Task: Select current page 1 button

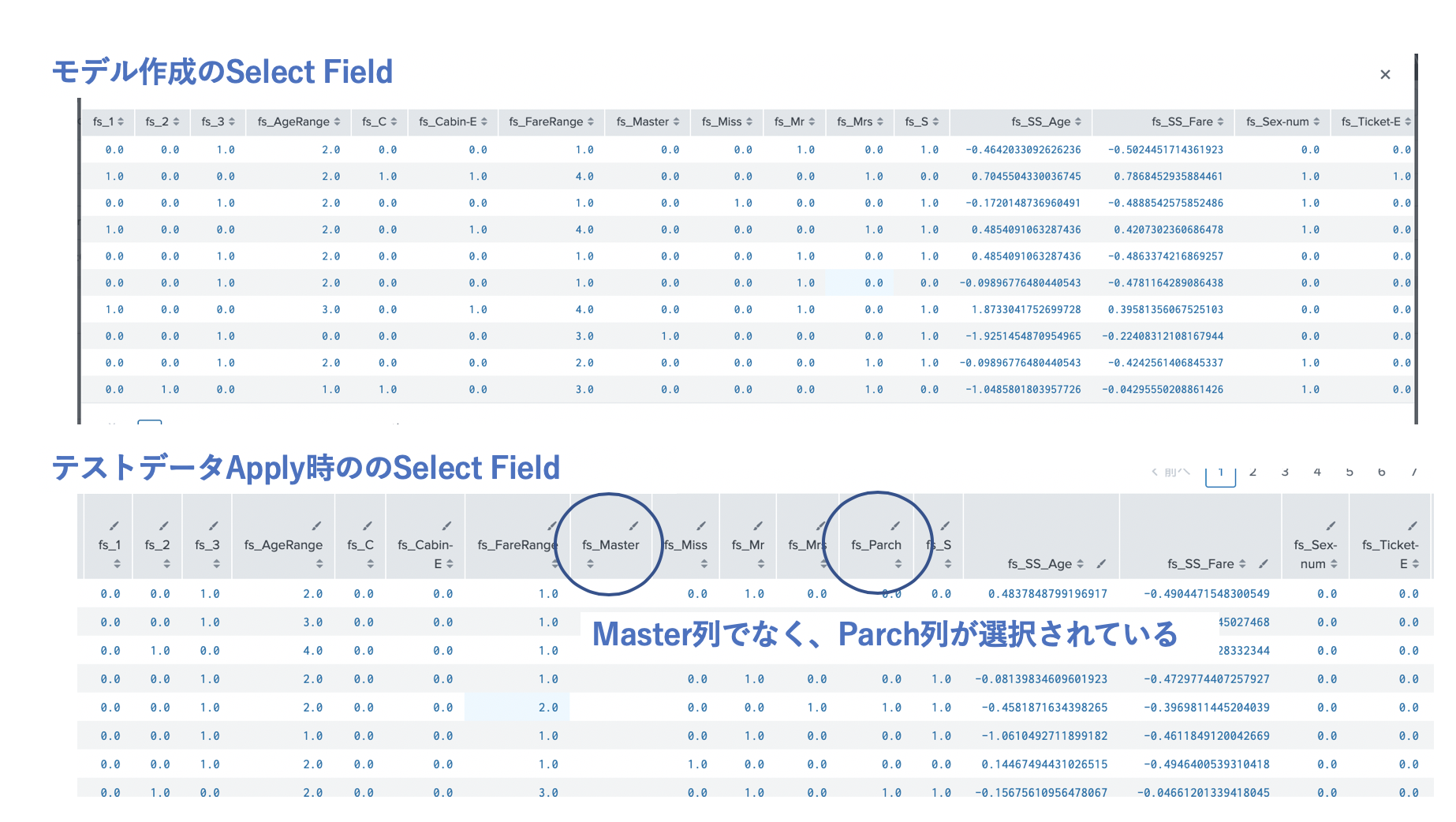Action: point(1221,474)
